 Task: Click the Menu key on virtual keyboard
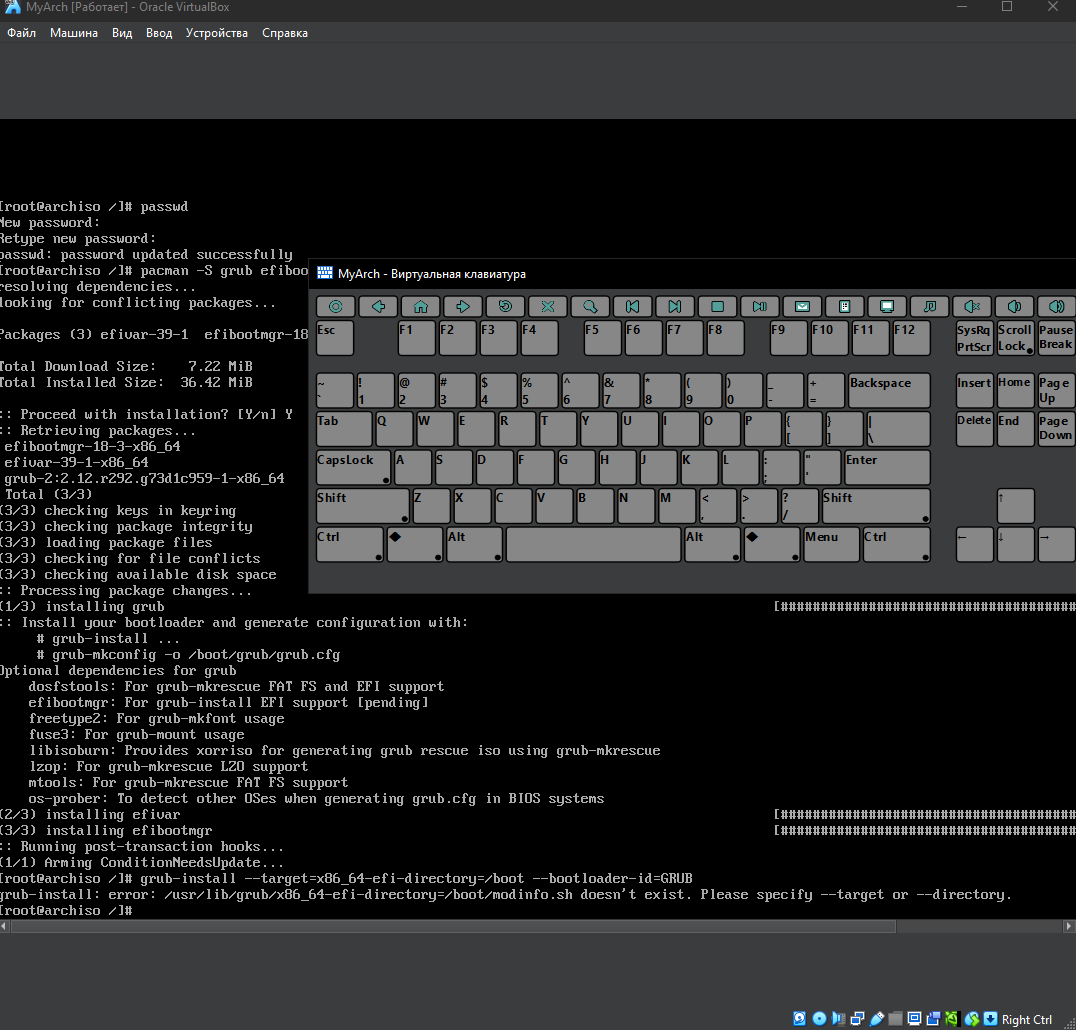pos(831,545)
